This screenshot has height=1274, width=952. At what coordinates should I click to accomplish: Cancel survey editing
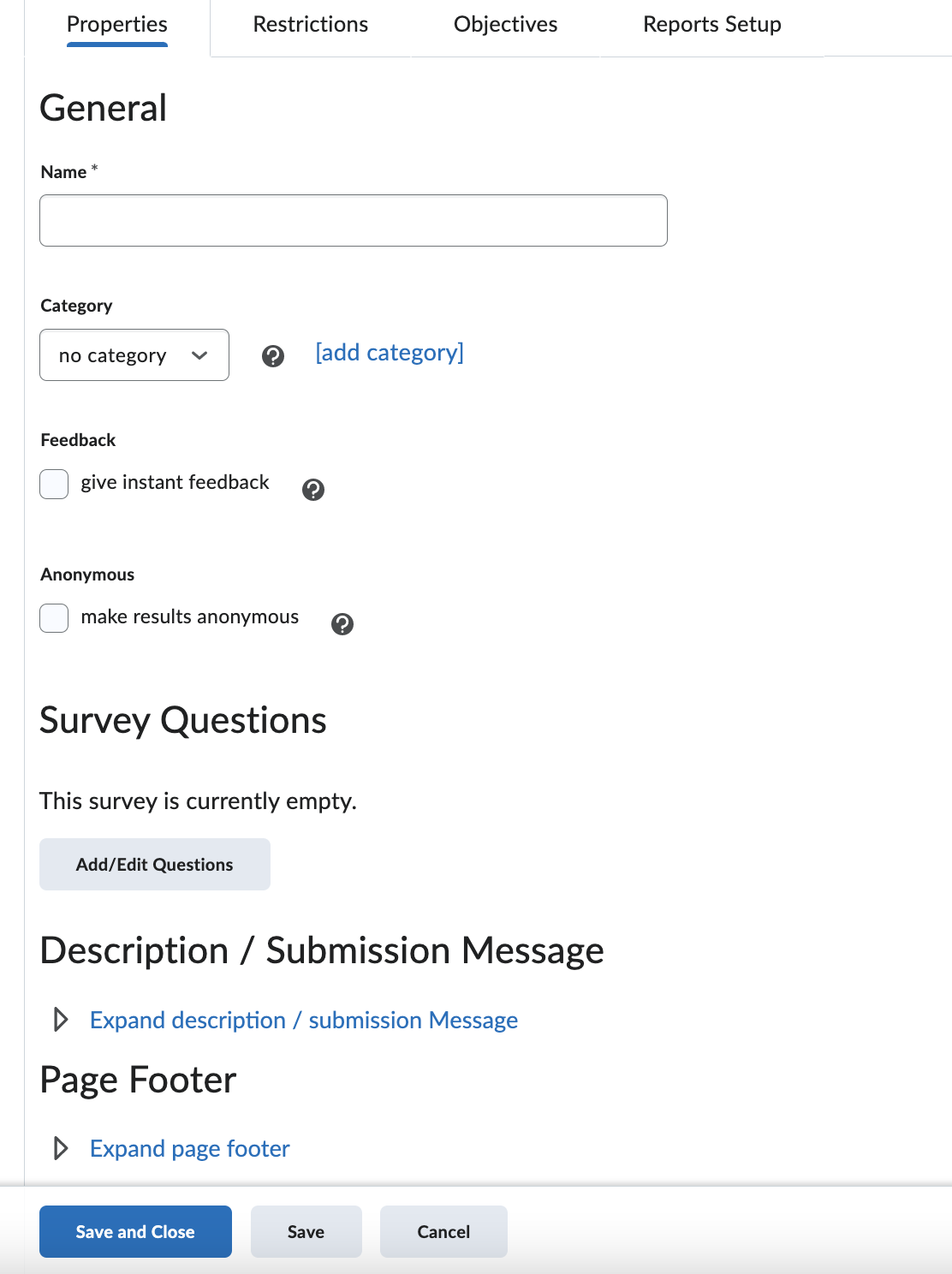coord(443,1231)
